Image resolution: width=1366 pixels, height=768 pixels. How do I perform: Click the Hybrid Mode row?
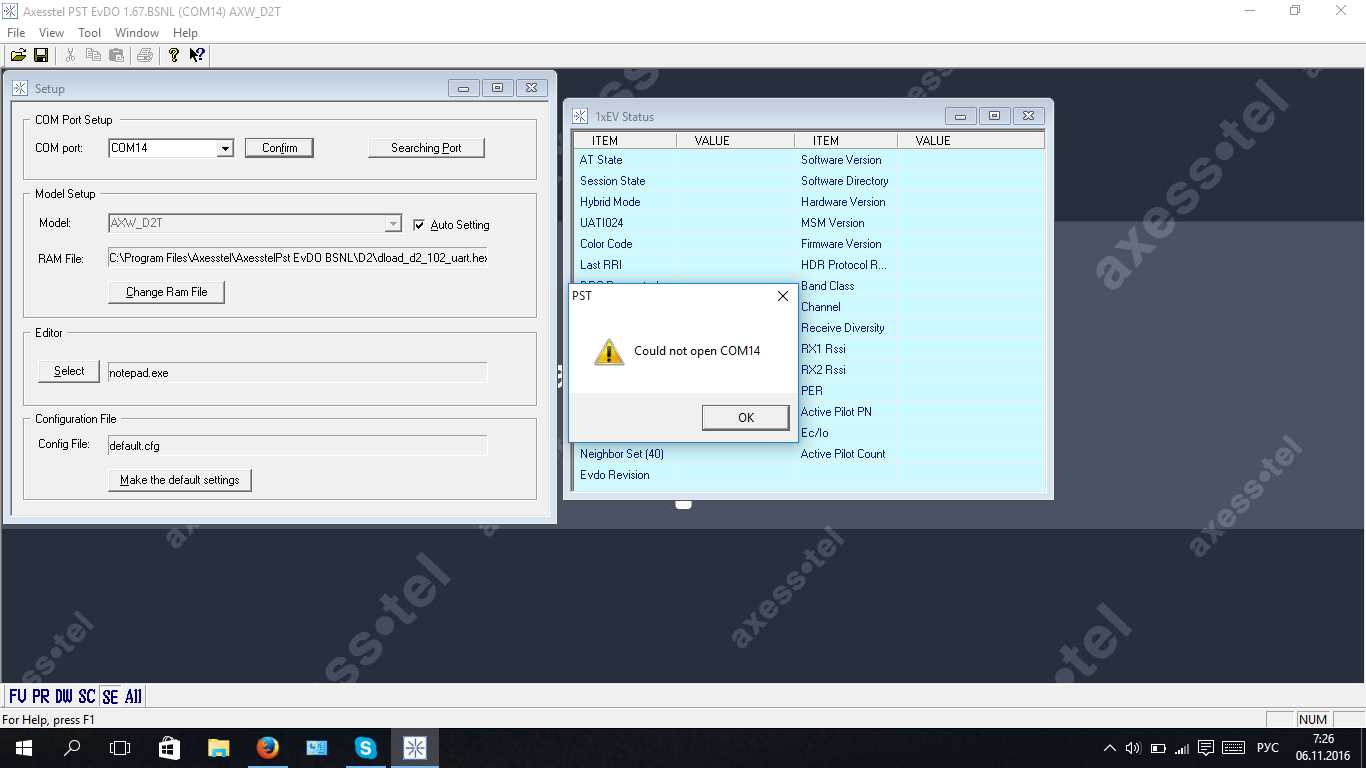(685, 202)
